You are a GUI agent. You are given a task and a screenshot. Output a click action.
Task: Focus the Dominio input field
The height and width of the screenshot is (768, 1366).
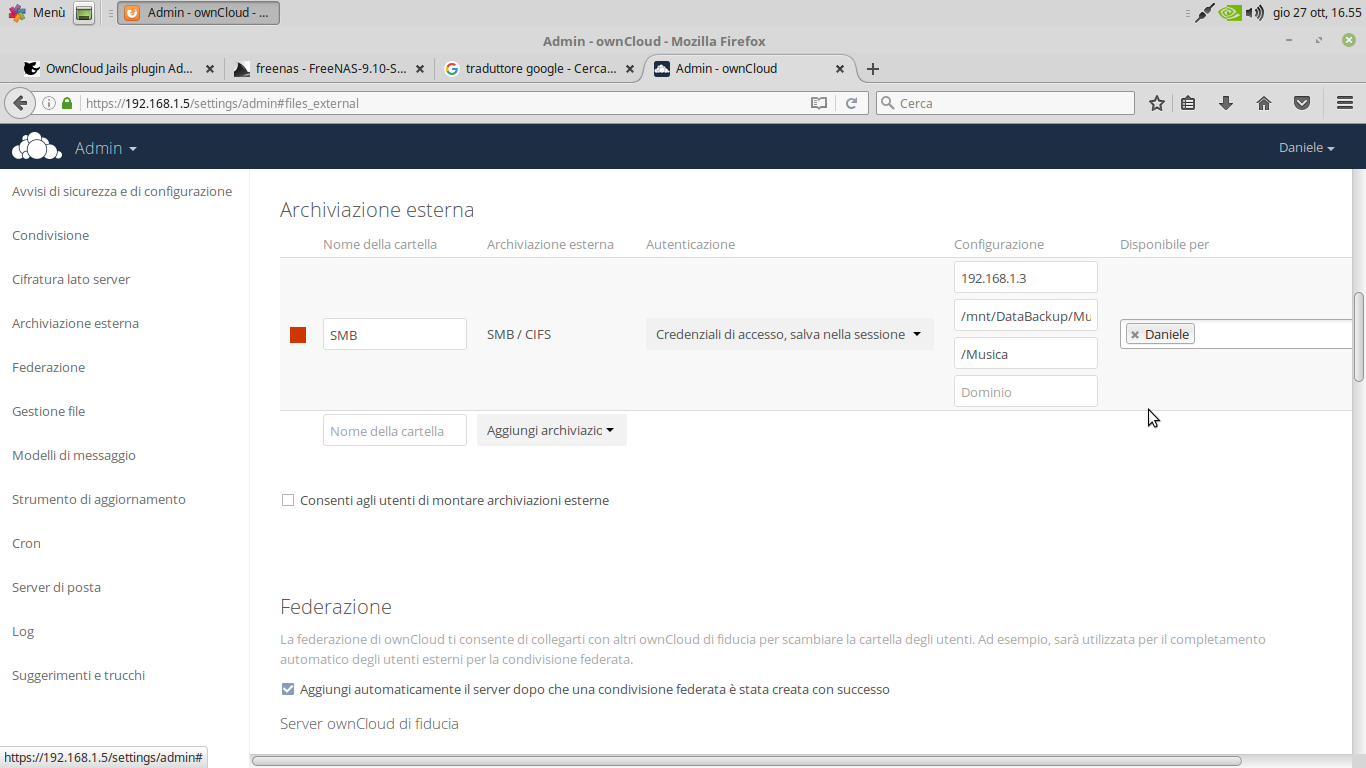pos(1026,391)
